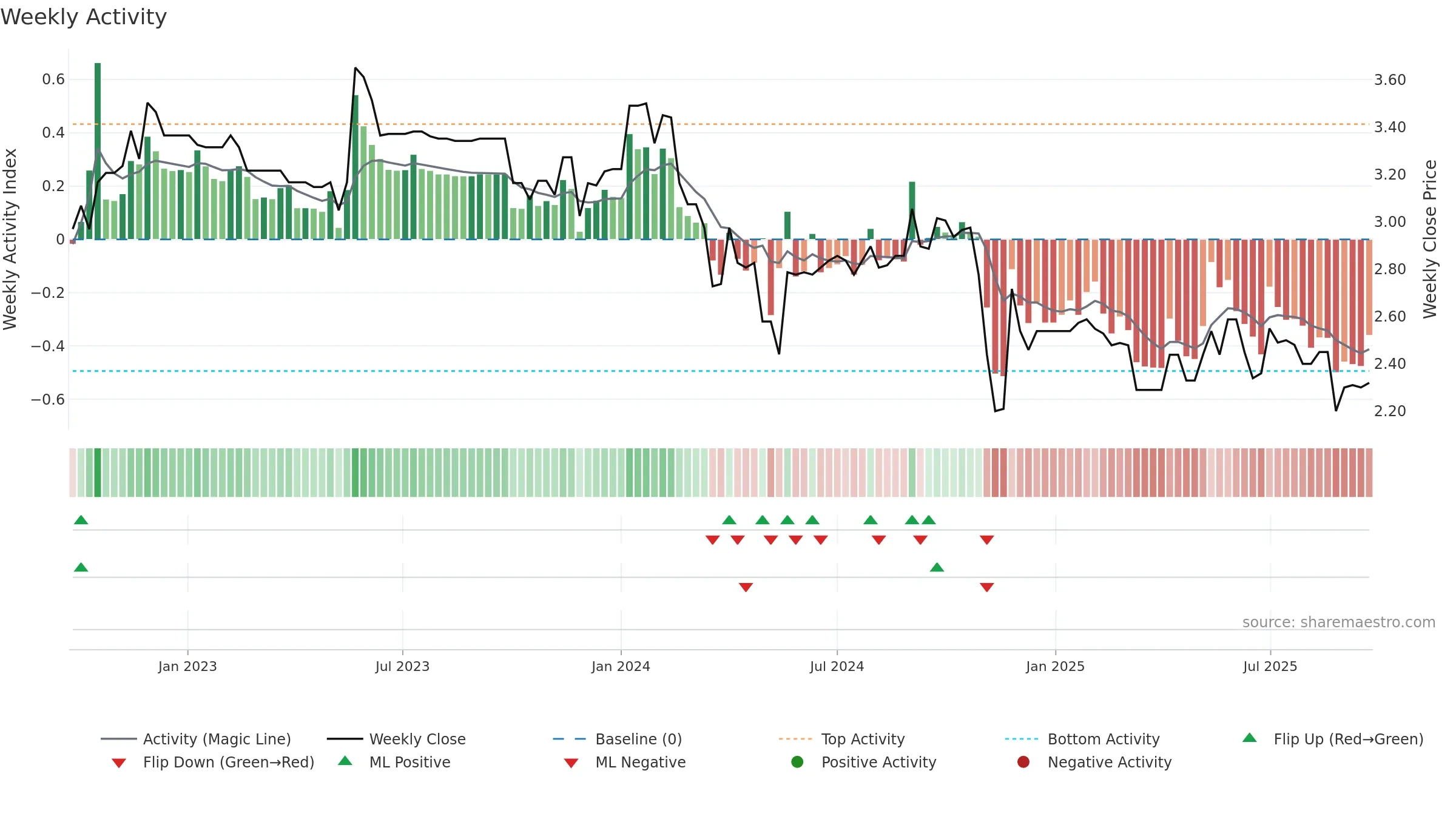Click the rightmost red flip-down triangle in top marker row

tap(986, 539)
